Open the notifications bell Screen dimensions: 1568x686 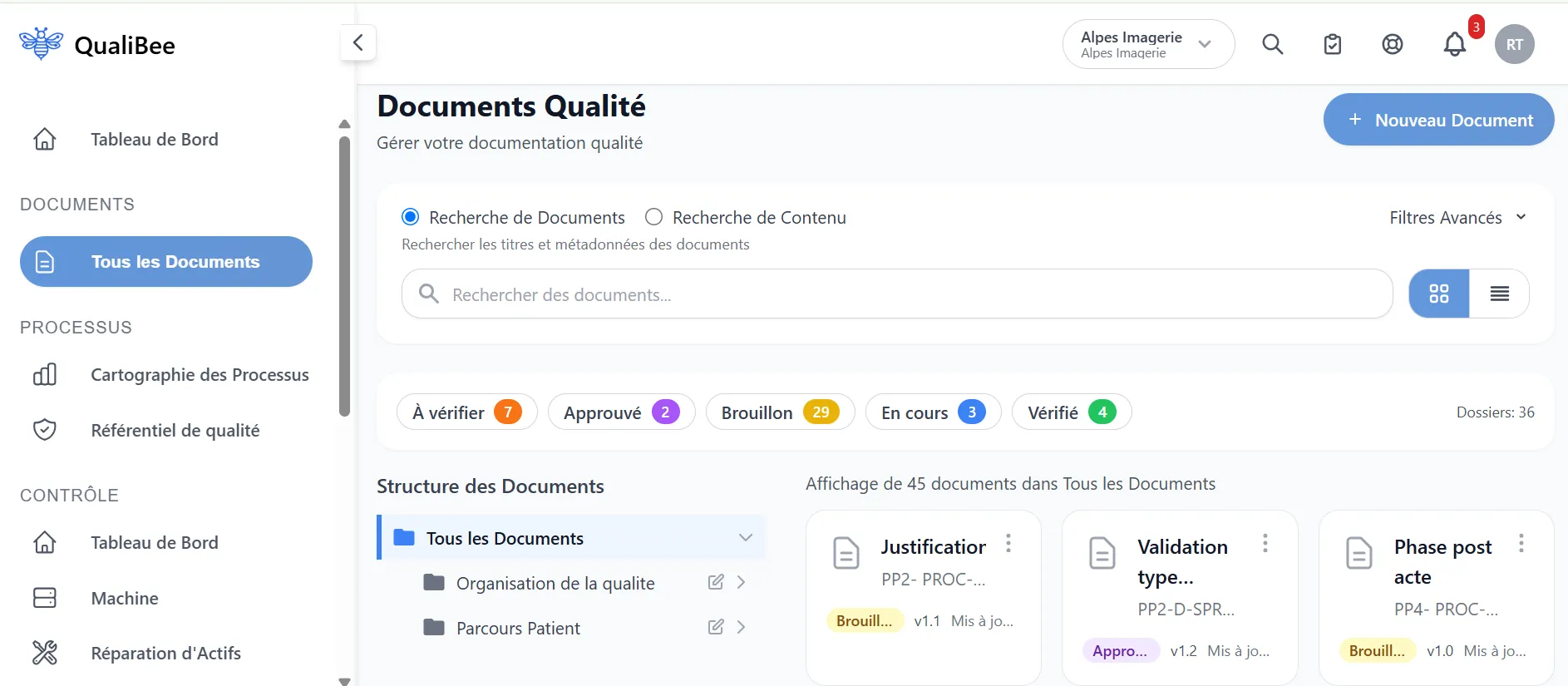click(x=1455, y=44)
